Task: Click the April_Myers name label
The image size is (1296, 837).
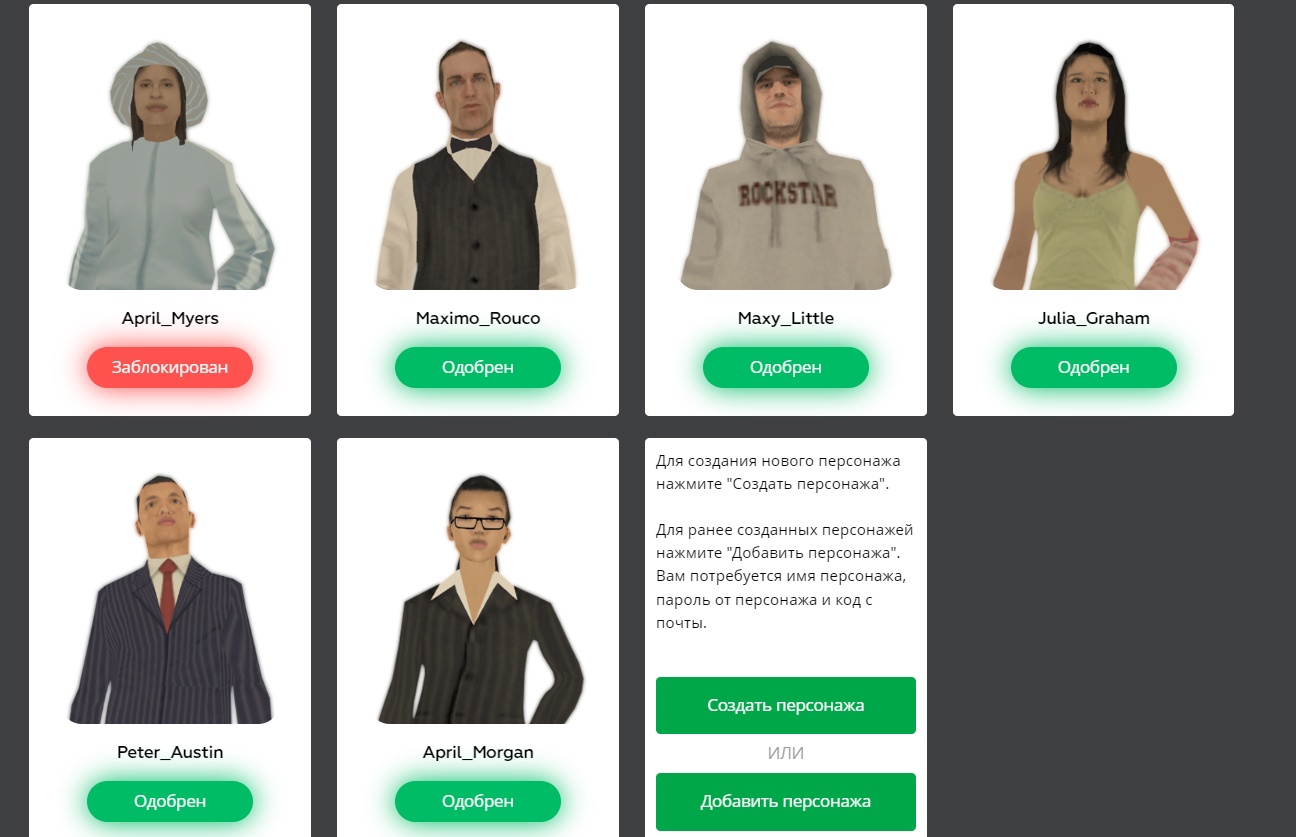Action: tap(170, 319)
